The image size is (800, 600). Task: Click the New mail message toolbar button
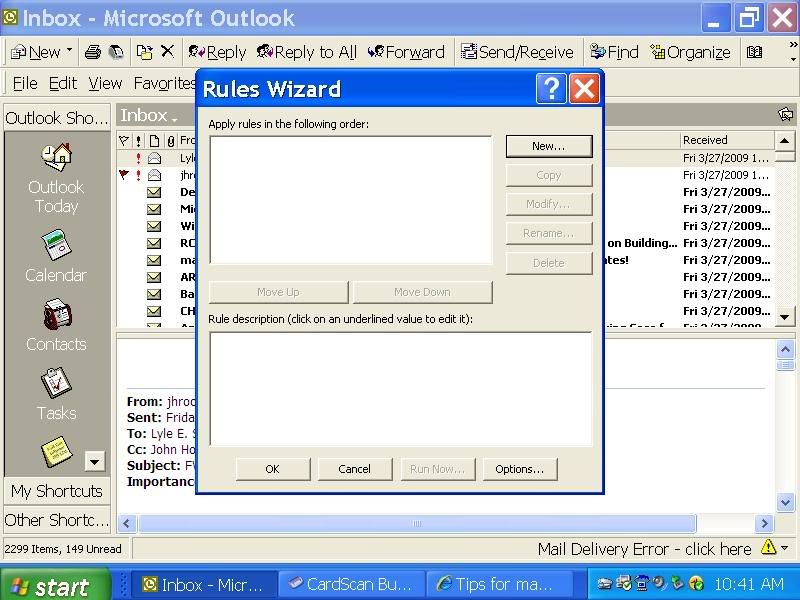tap(36, 52)
